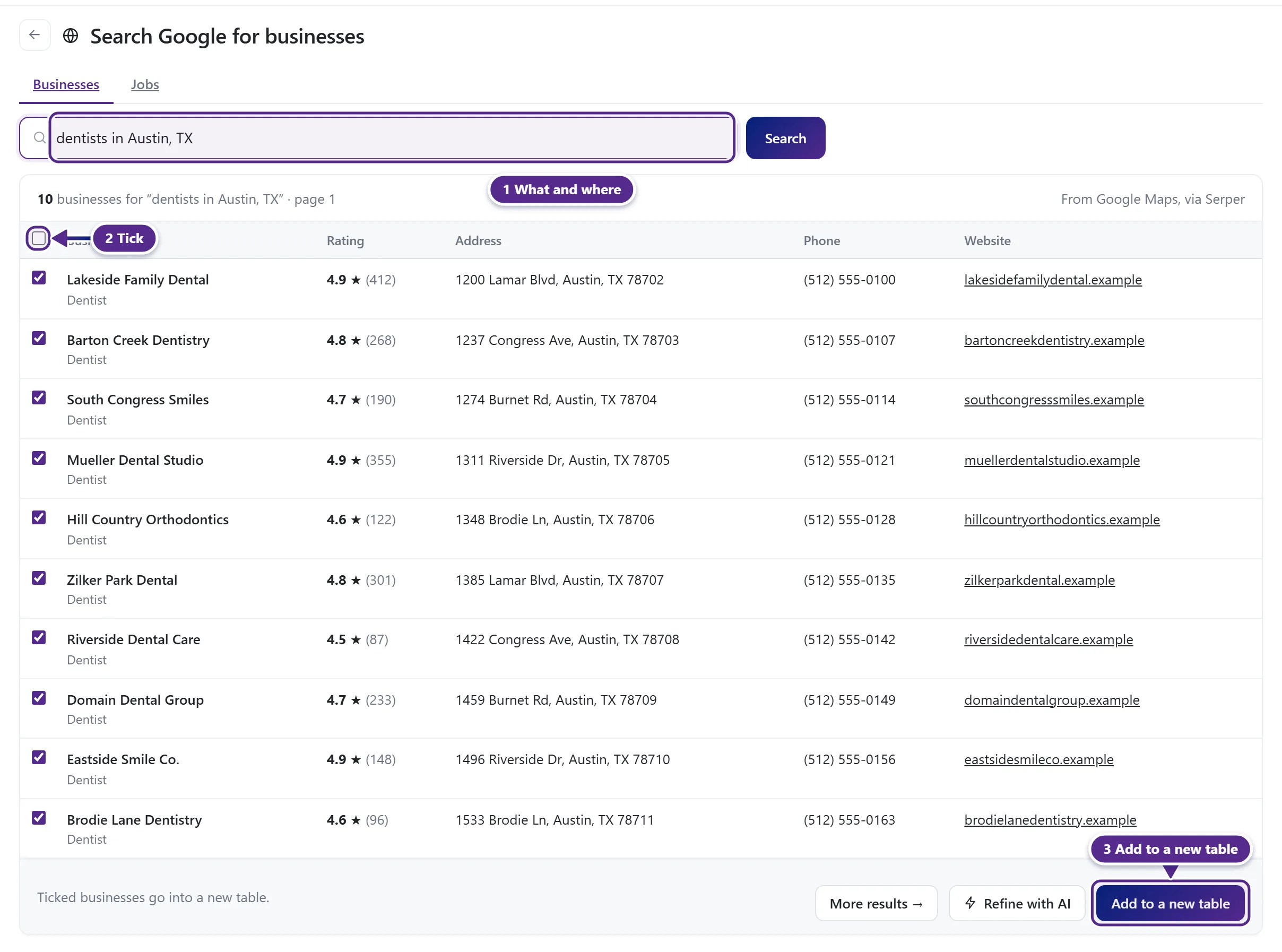Click the Zilker Park Dental name
The height and width of the screenshot is (952, 1282).
122,581
